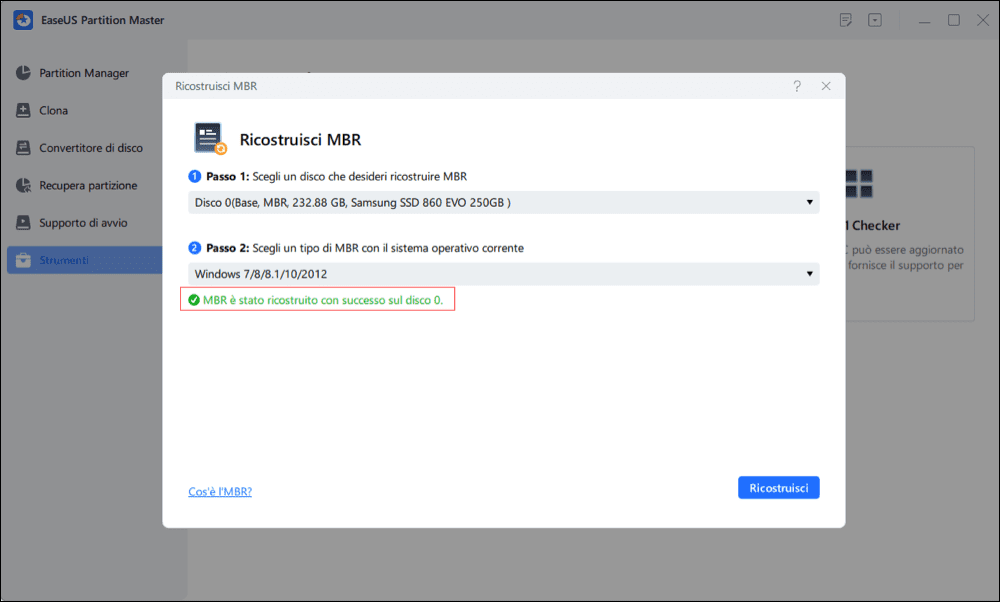Click the Passo 2 instruction text
This screenshot has width=1000, height=602.
pyautogui.click(x=365, y=248)
